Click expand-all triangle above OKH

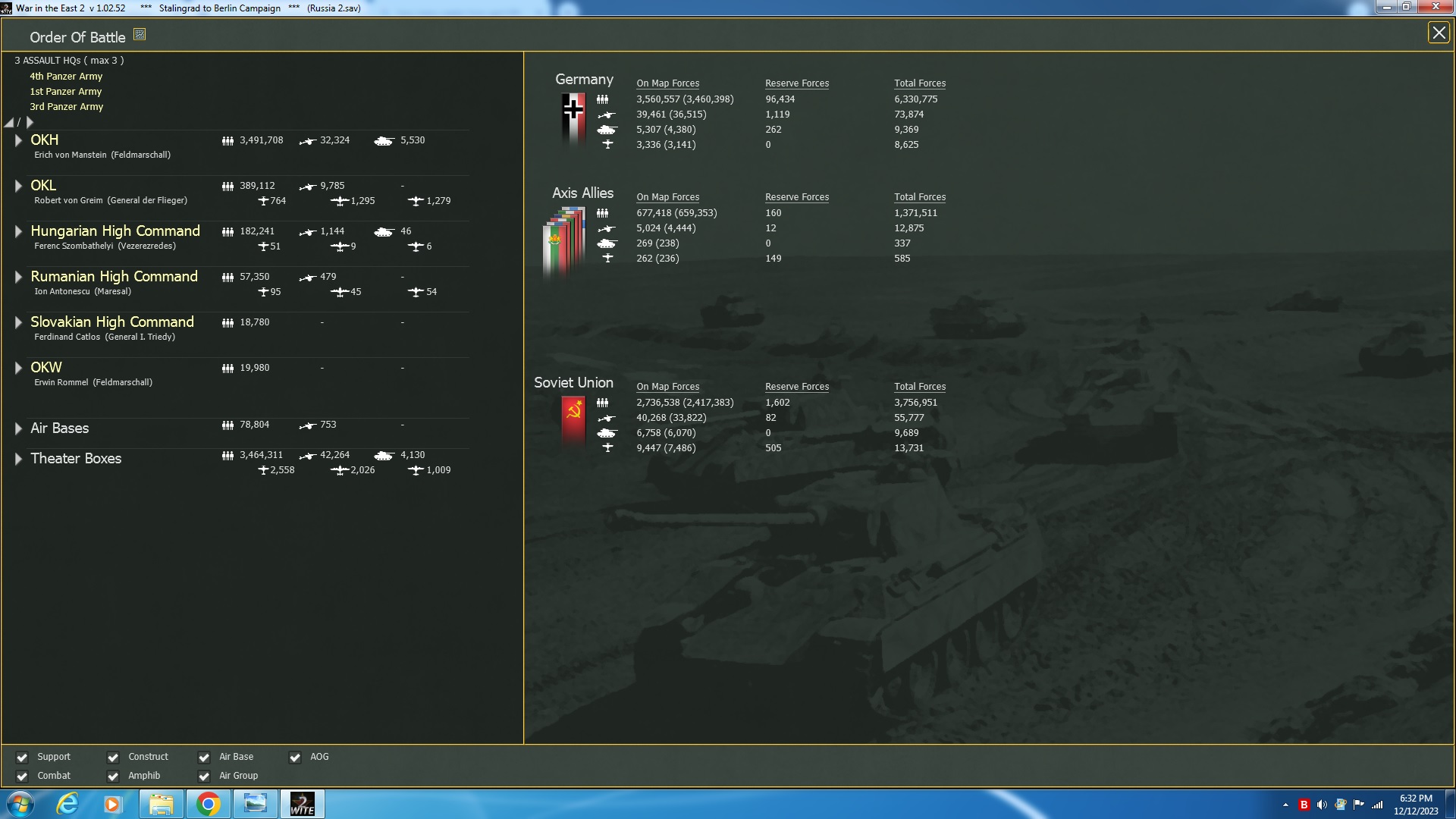pyautogui.click(x=30, y=122)
